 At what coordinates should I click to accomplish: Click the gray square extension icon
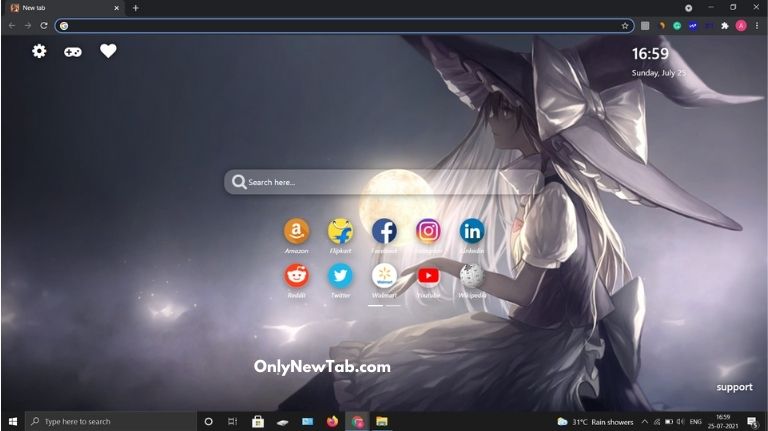coord(645,26)
